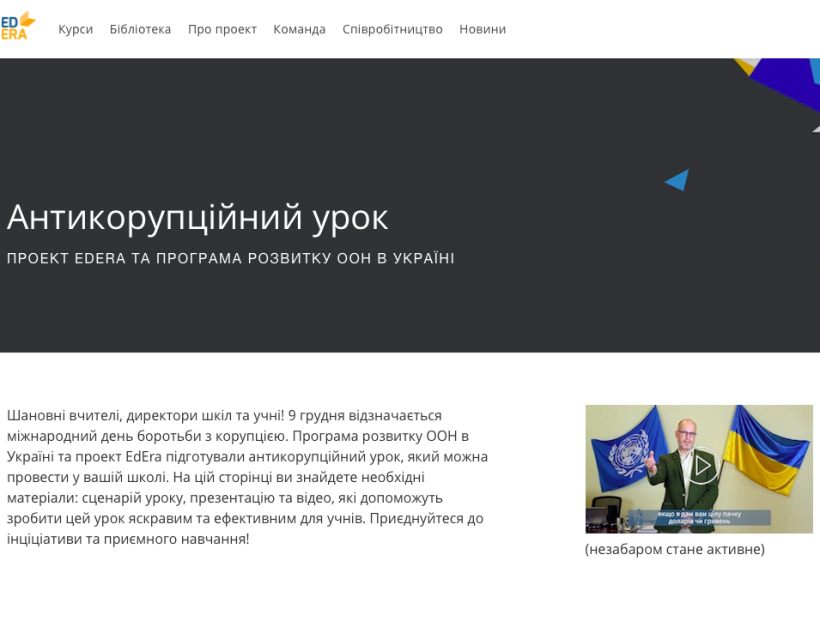
Task: Go to the Про проект page
Action: (222, 29)
